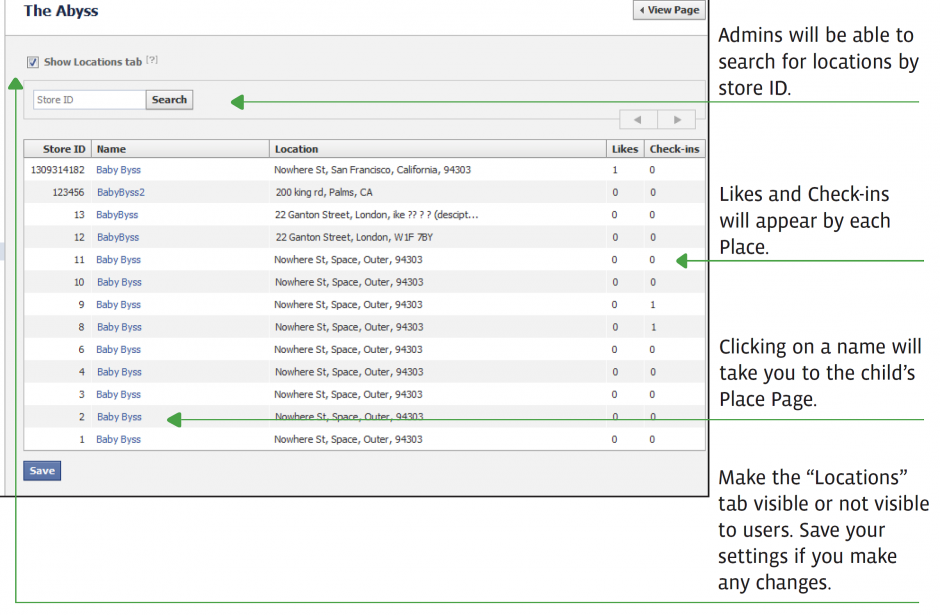Viewport: 940px width, 615px height.
Task: Open BabyByss link for store ID 13
Action: [x=117, y=215]
